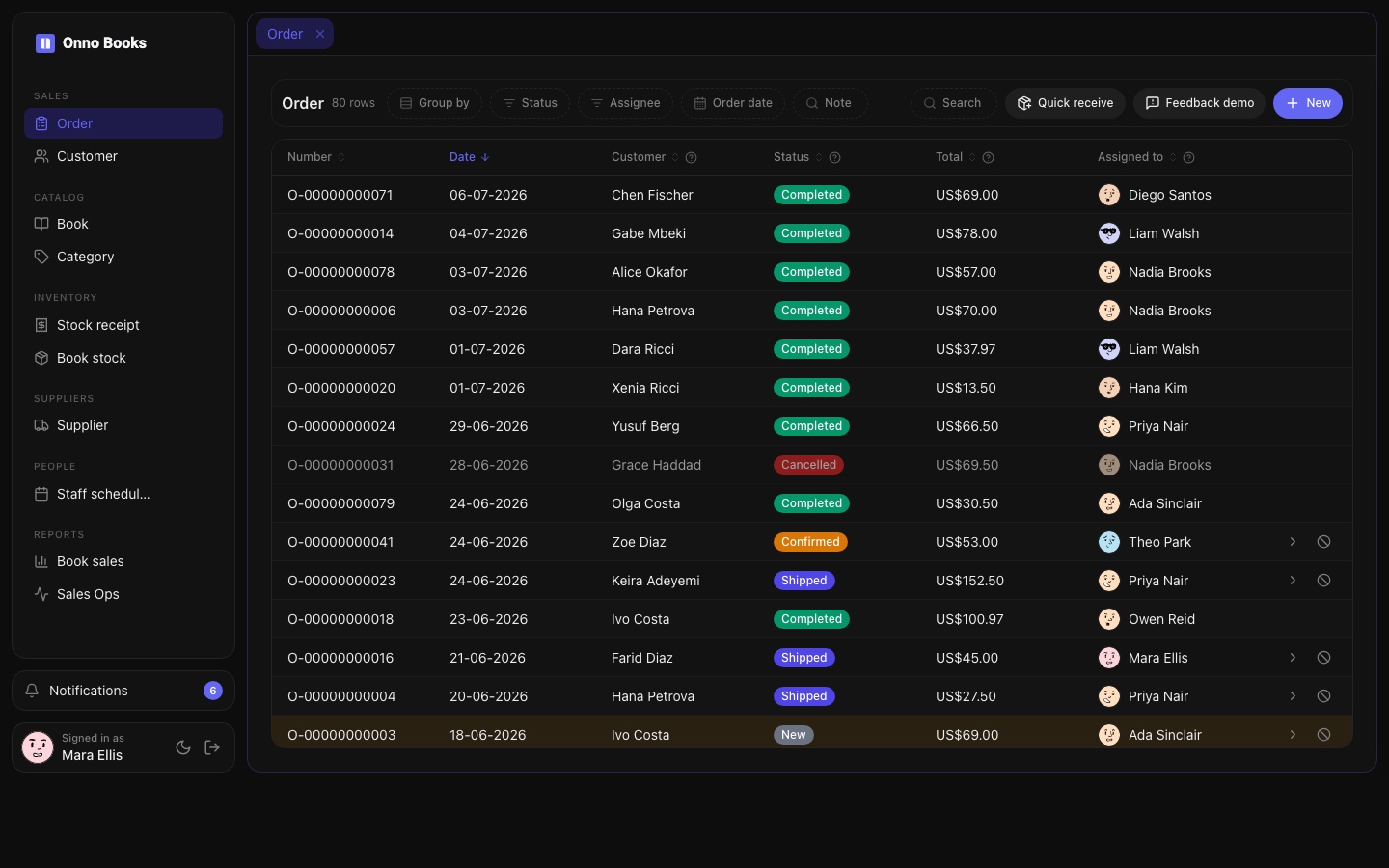Click Diego Santos avatar
This screenshot has width=1389, height=868.
(x=1109, y=195)
